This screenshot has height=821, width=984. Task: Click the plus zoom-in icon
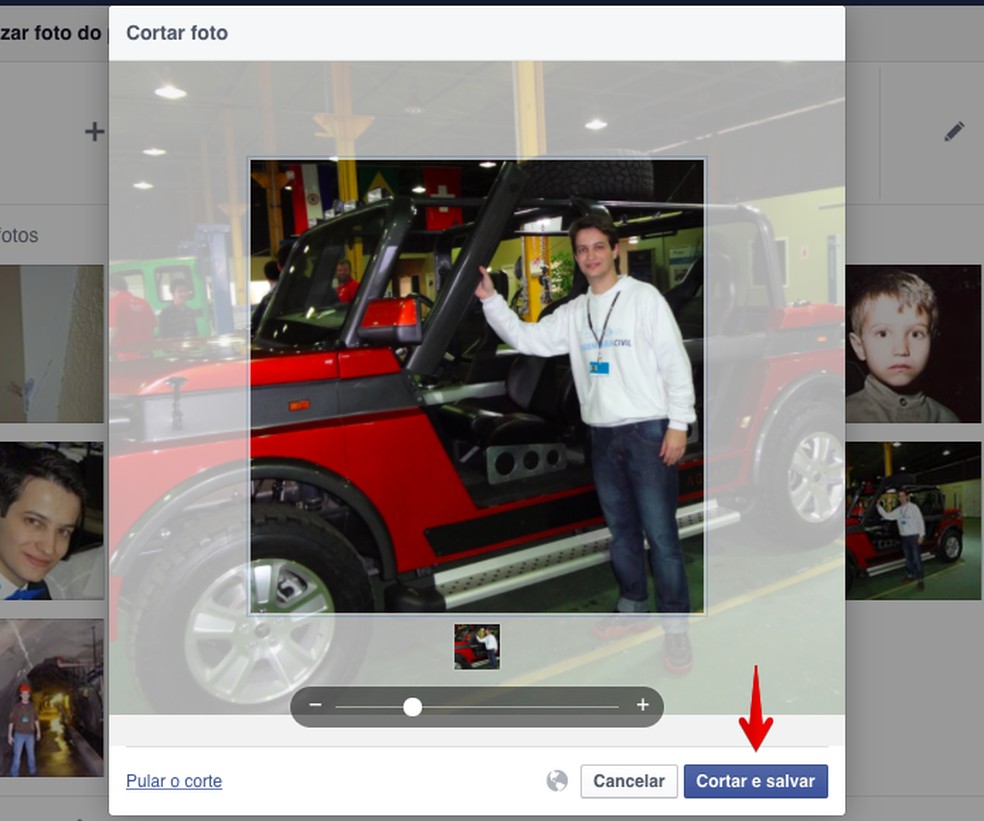tap(643, 705)
